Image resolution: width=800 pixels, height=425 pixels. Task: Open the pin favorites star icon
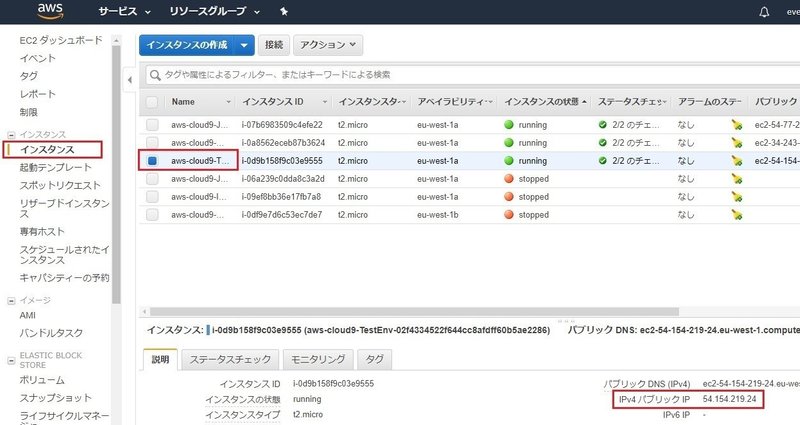pyautogui.click(x=284, y=11)
